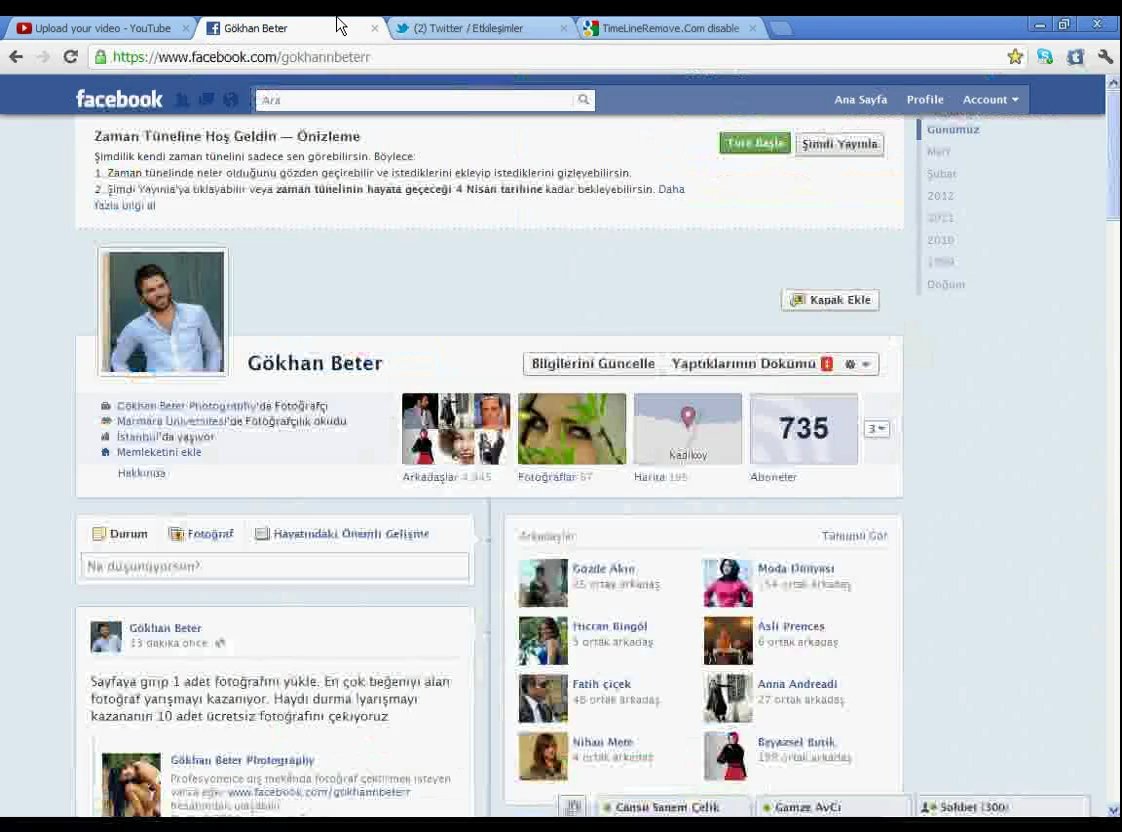Select the Gökhan Beter browser tab

click(288, 28)
